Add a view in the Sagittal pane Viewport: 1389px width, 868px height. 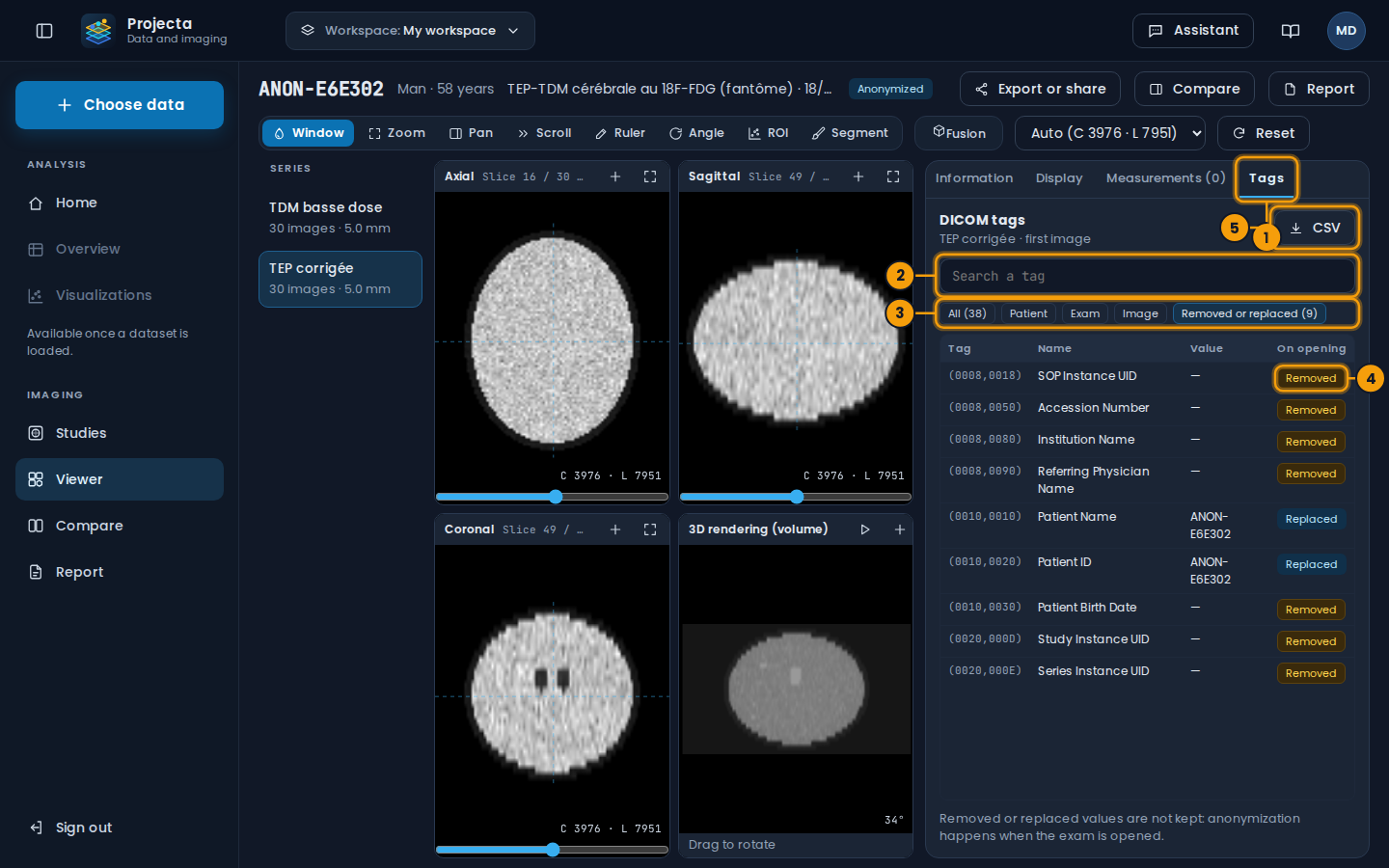858,176
